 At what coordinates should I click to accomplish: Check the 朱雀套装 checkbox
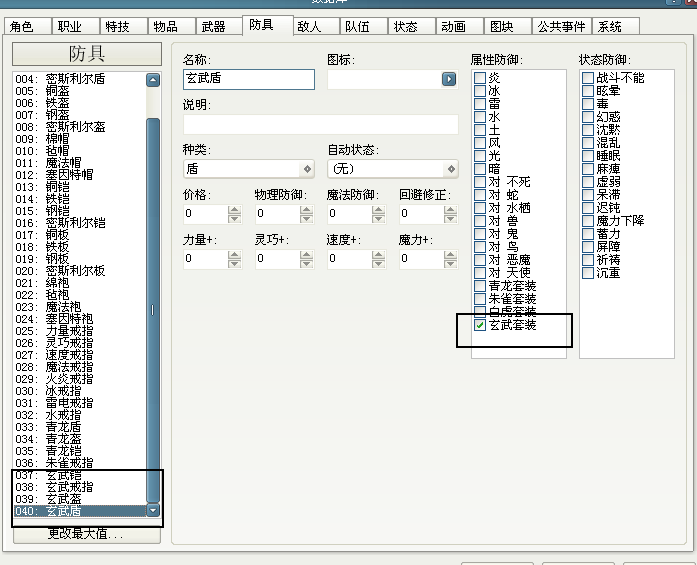pos(480,299)
